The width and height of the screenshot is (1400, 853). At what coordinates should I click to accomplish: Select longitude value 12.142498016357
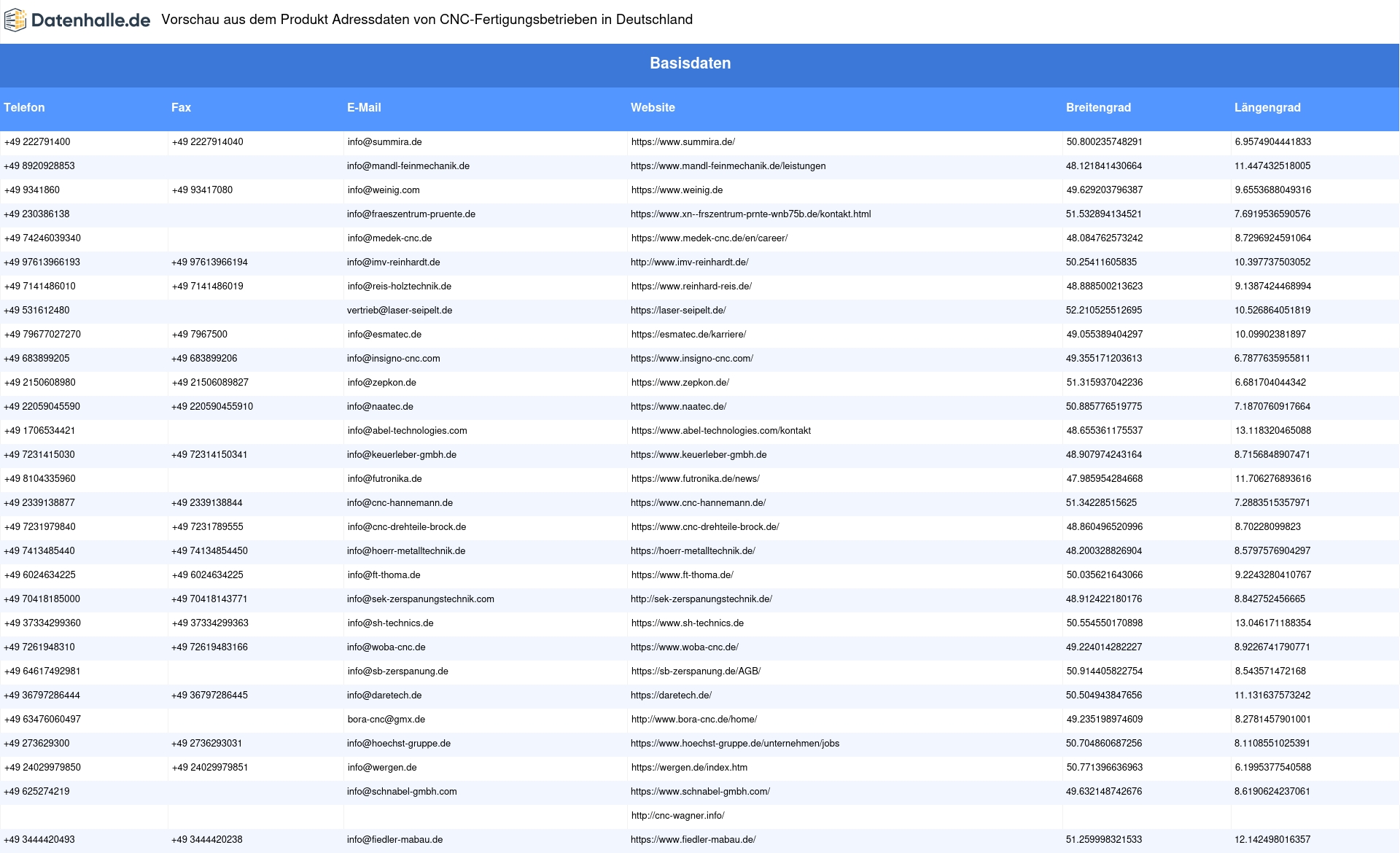coord(1272,840)
